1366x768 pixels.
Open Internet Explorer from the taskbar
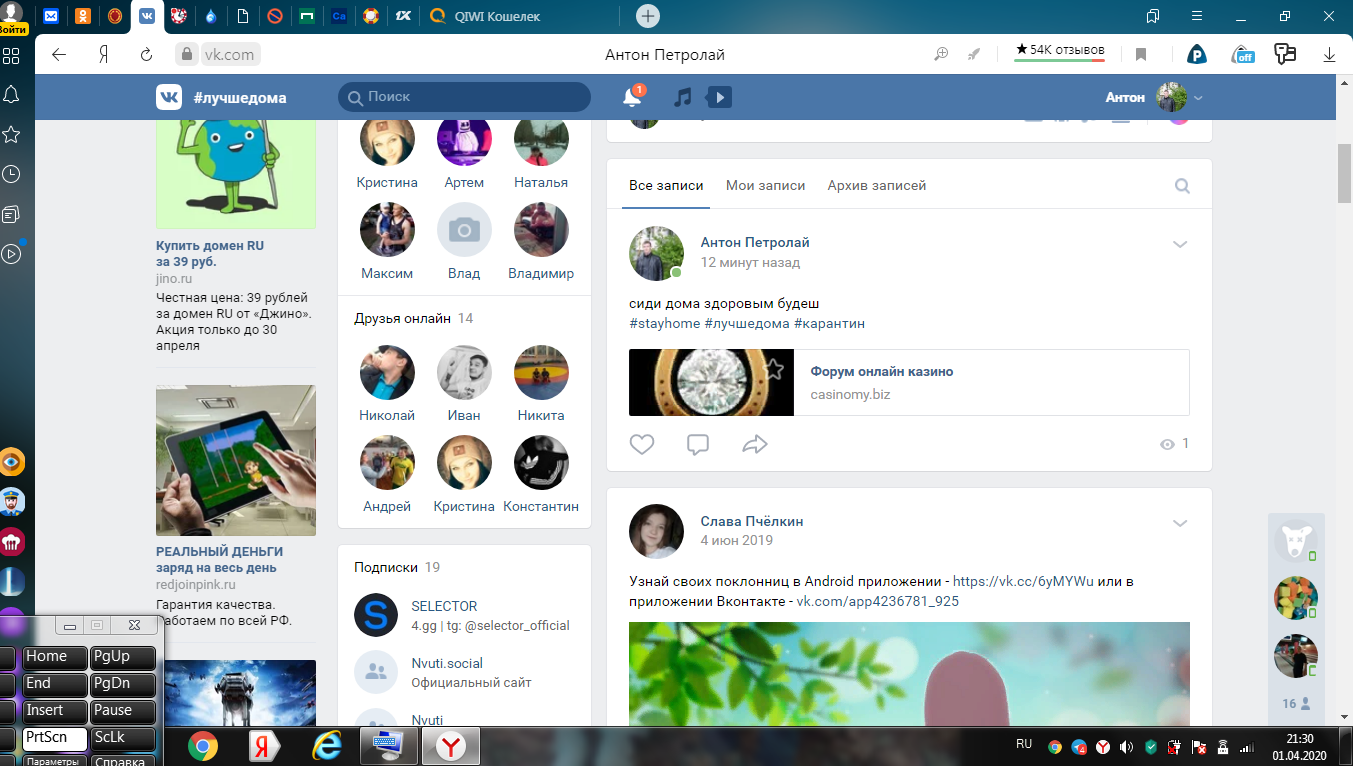326,746
